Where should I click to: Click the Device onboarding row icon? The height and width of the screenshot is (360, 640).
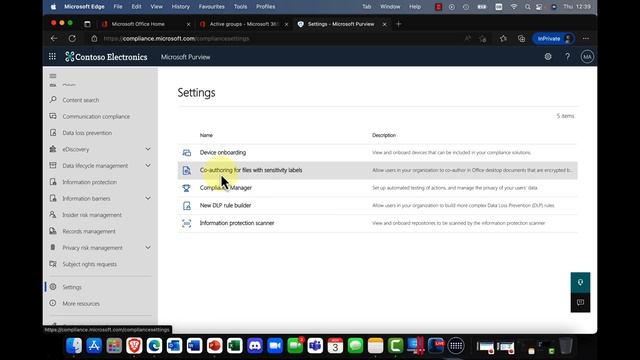tap(187, 153)
